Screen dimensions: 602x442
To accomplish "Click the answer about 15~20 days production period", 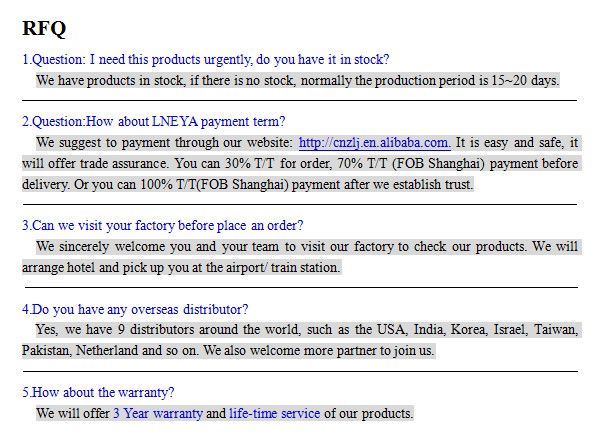I will click(298, 81).
